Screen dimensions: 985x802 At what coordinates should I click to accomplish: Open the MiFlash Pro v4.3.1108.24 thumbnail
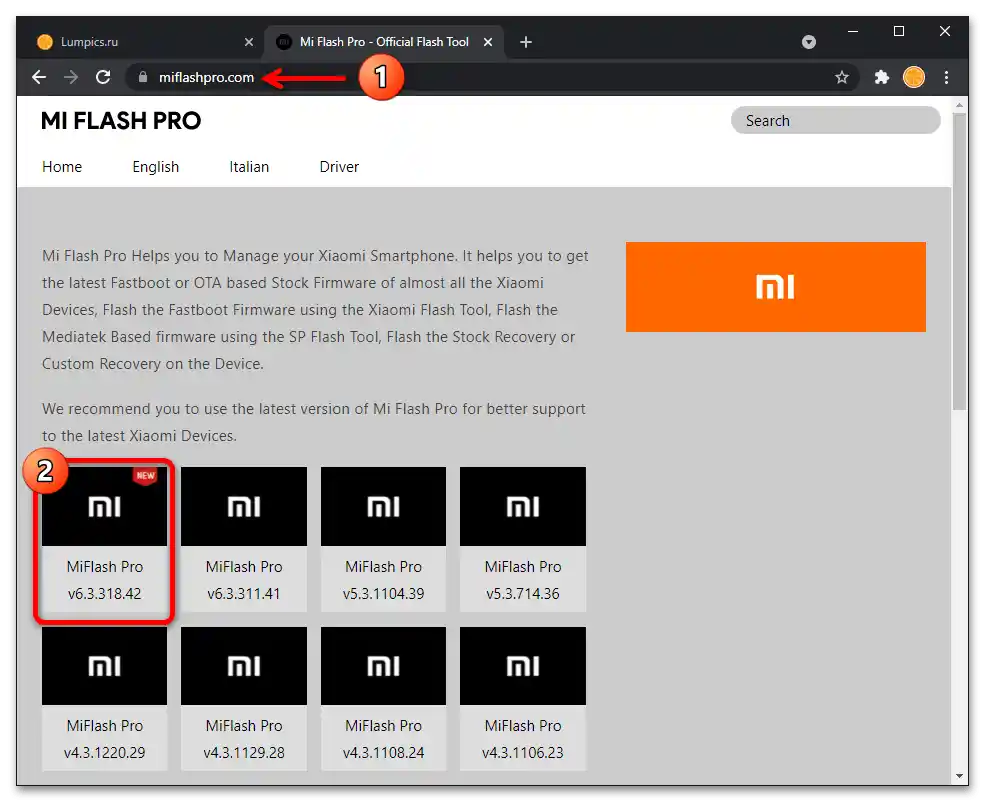click(x=383, y=666)
